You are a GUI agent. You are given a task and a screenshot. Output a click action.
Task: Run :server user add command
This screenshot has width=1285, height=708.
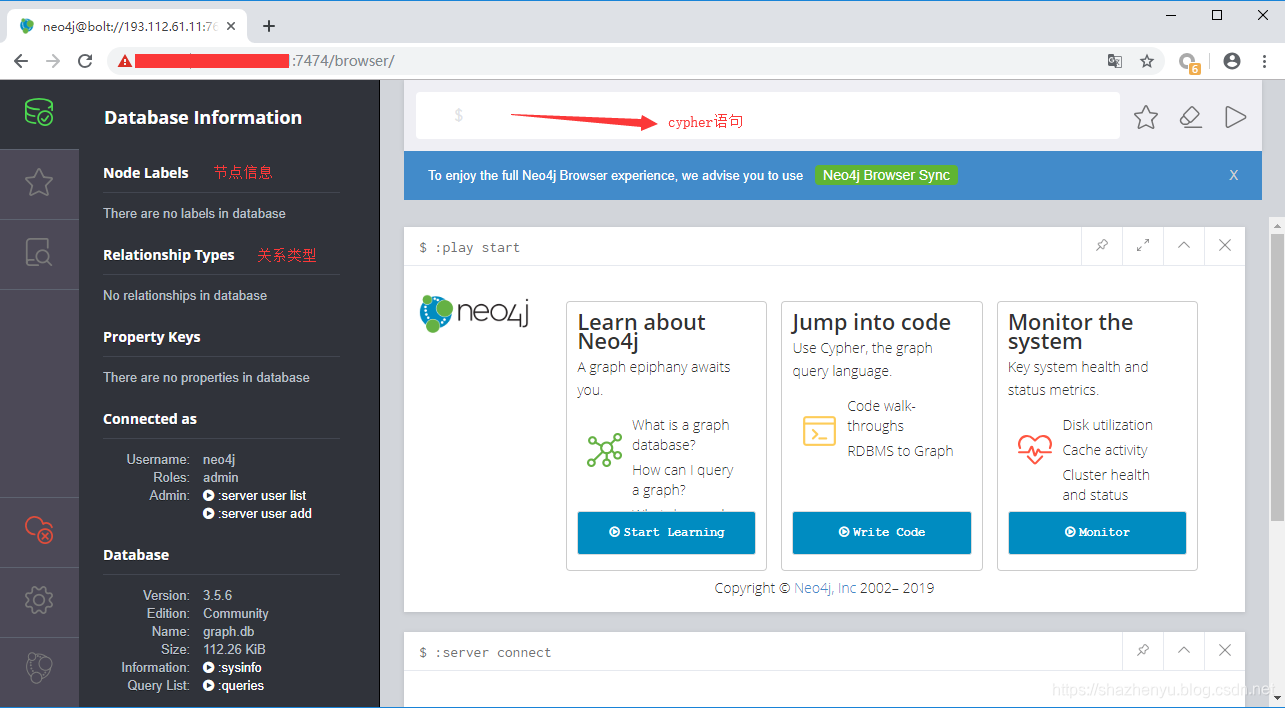pyautogui.click(x=258, y=513)
